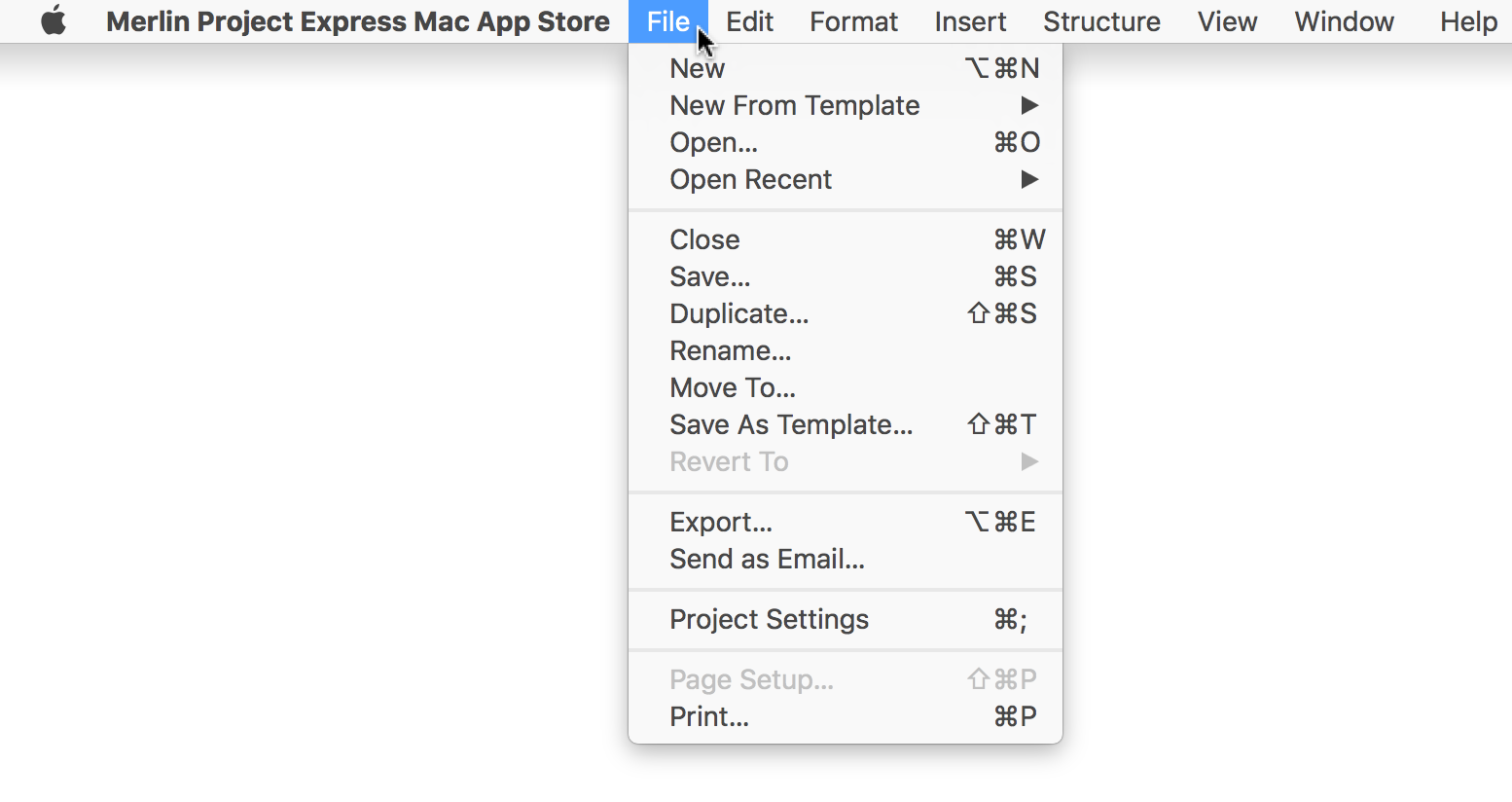Viewport: 1512px width, 802px height.
Task: Choose Open… from the File menu
Action: 846,142
